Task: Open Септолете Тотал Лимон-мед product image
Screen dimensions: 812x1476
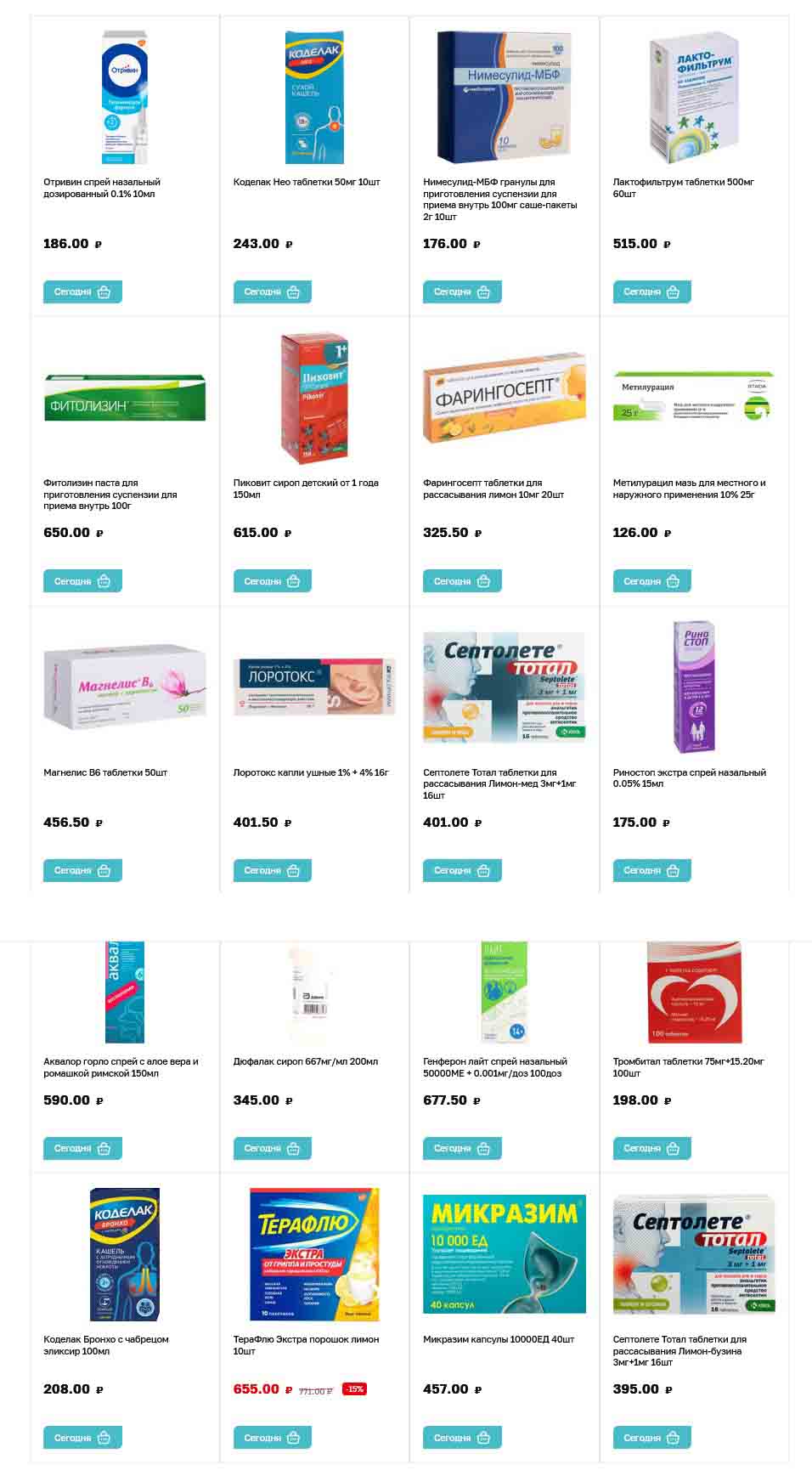Action: tap(504, 687)
